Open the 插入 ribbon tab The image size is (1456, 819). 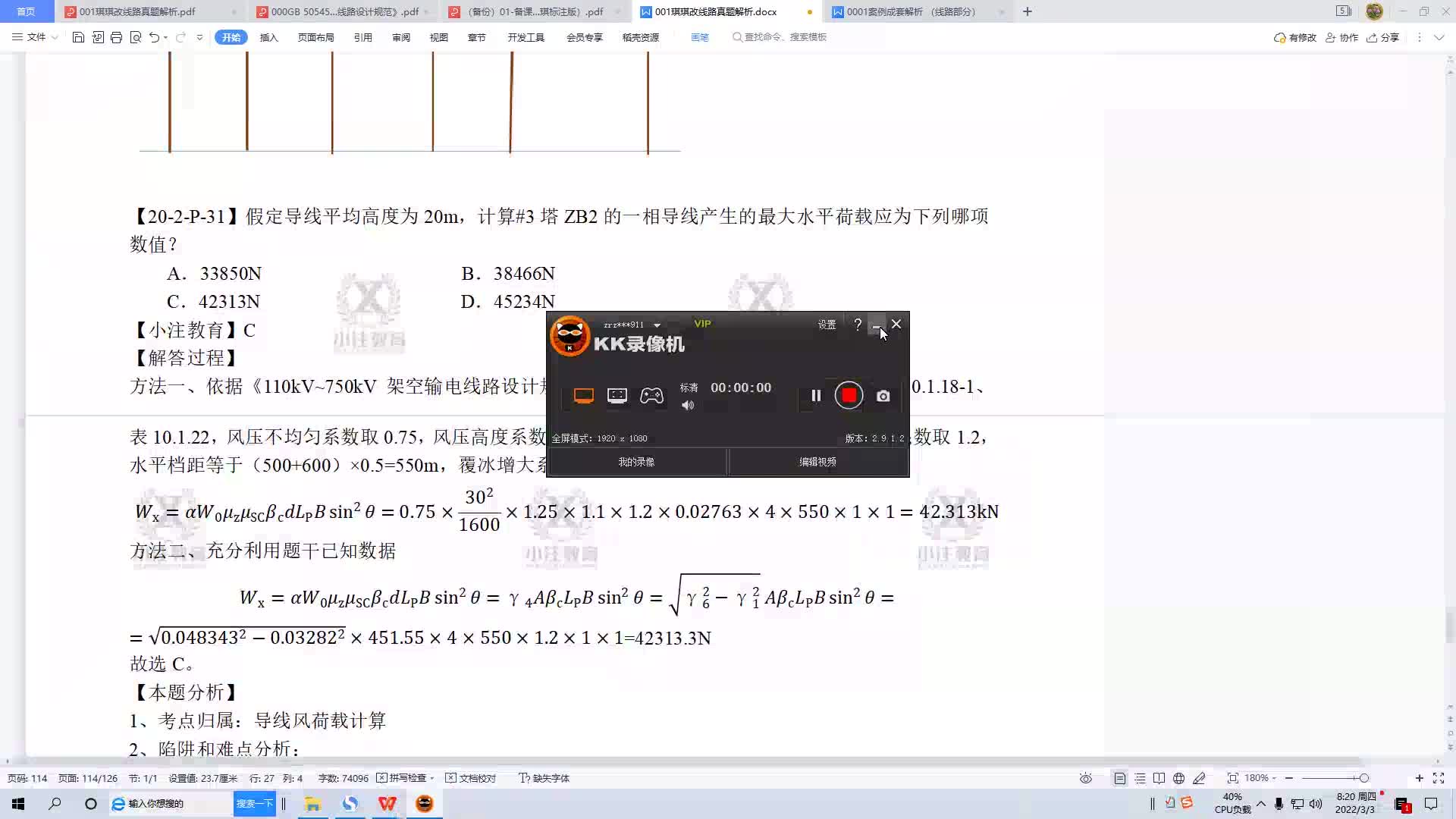[x=268, y=37]
